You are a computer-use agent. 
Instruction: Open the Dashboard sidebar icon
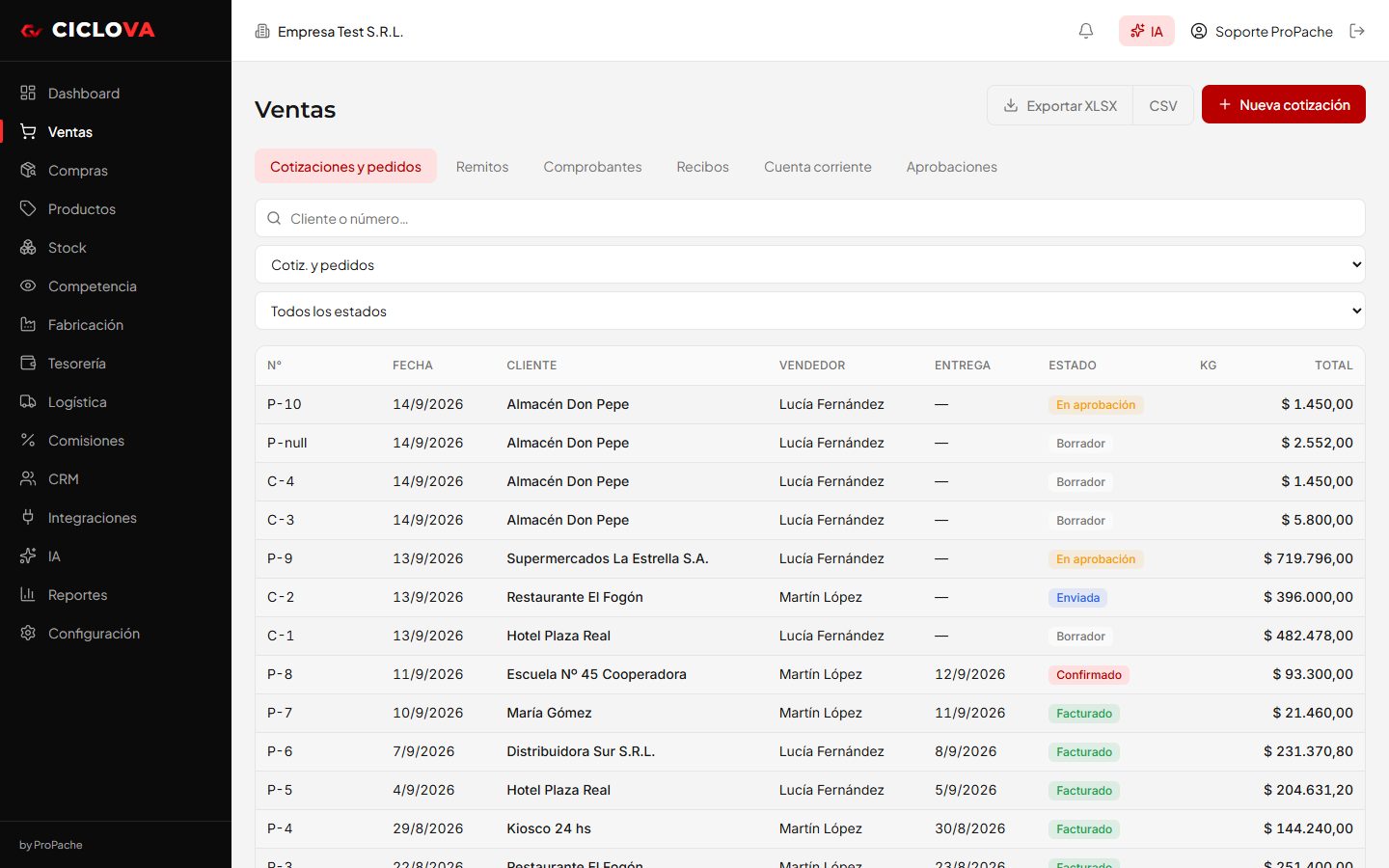click(28, 93)
